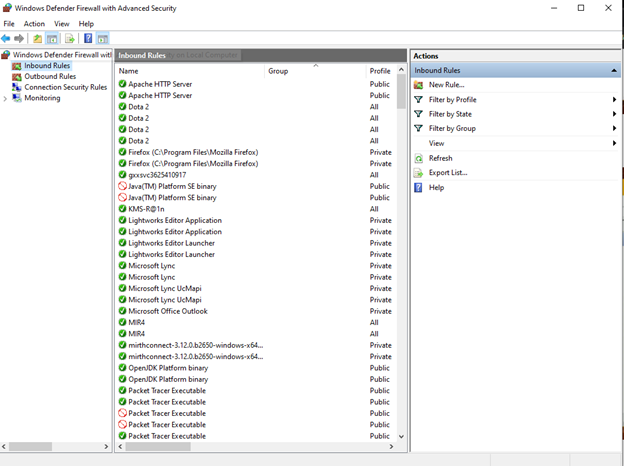Select the gxxsvc3625410917 rule

(157, 175)
